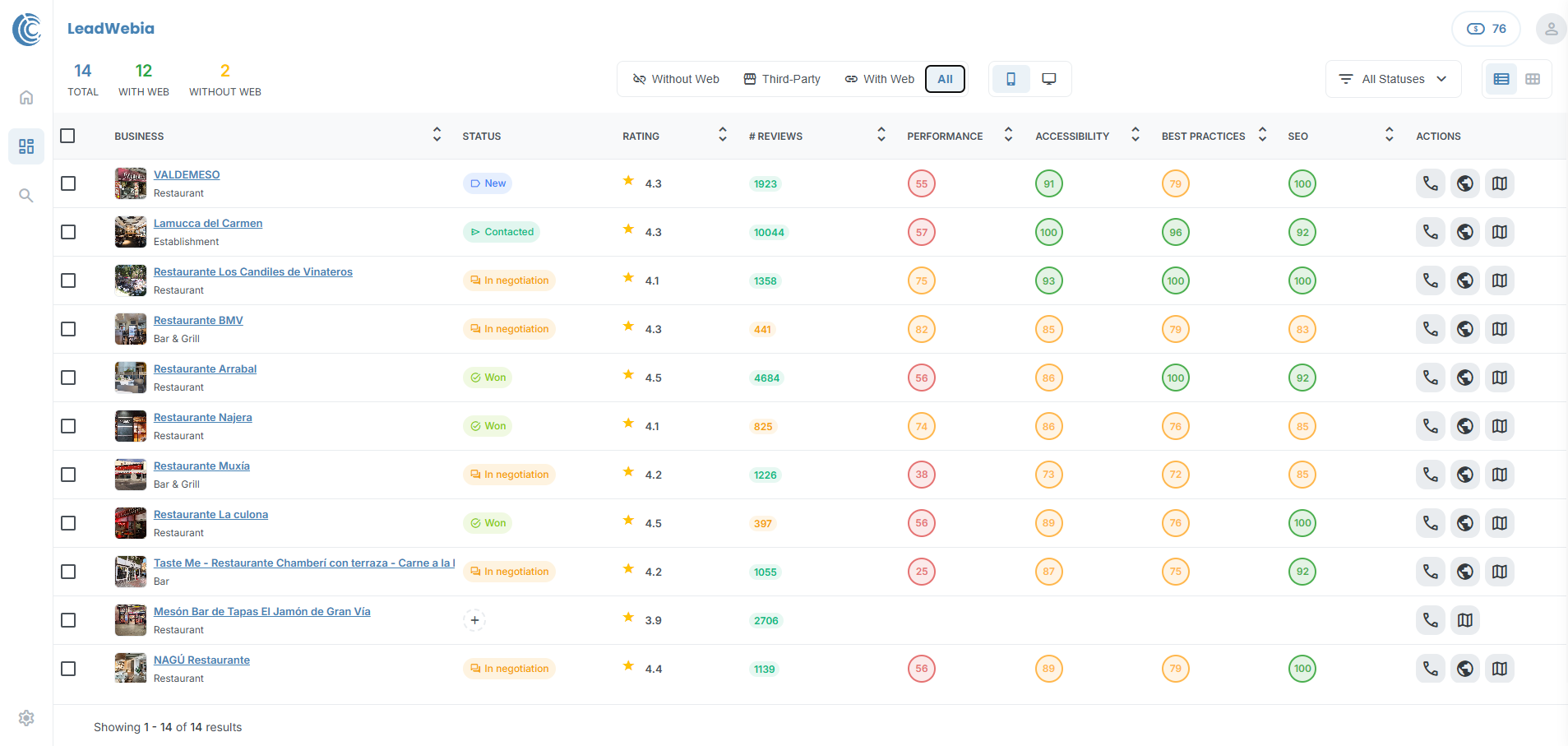Open Restaurante Muxía website globe icon
This screenshot has height=746, width=1568.
coord(1465,475)
